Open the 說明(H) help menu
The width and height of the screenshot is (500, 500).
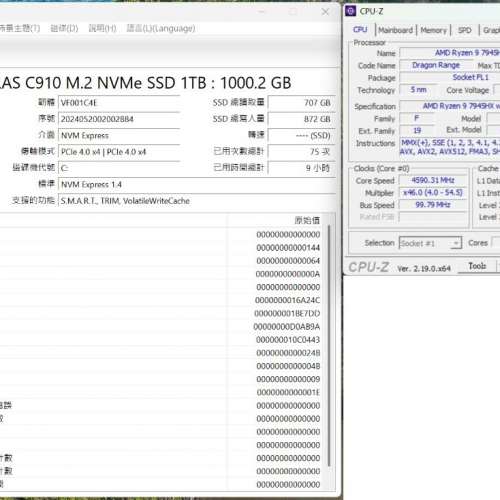[x=102, y=29]
